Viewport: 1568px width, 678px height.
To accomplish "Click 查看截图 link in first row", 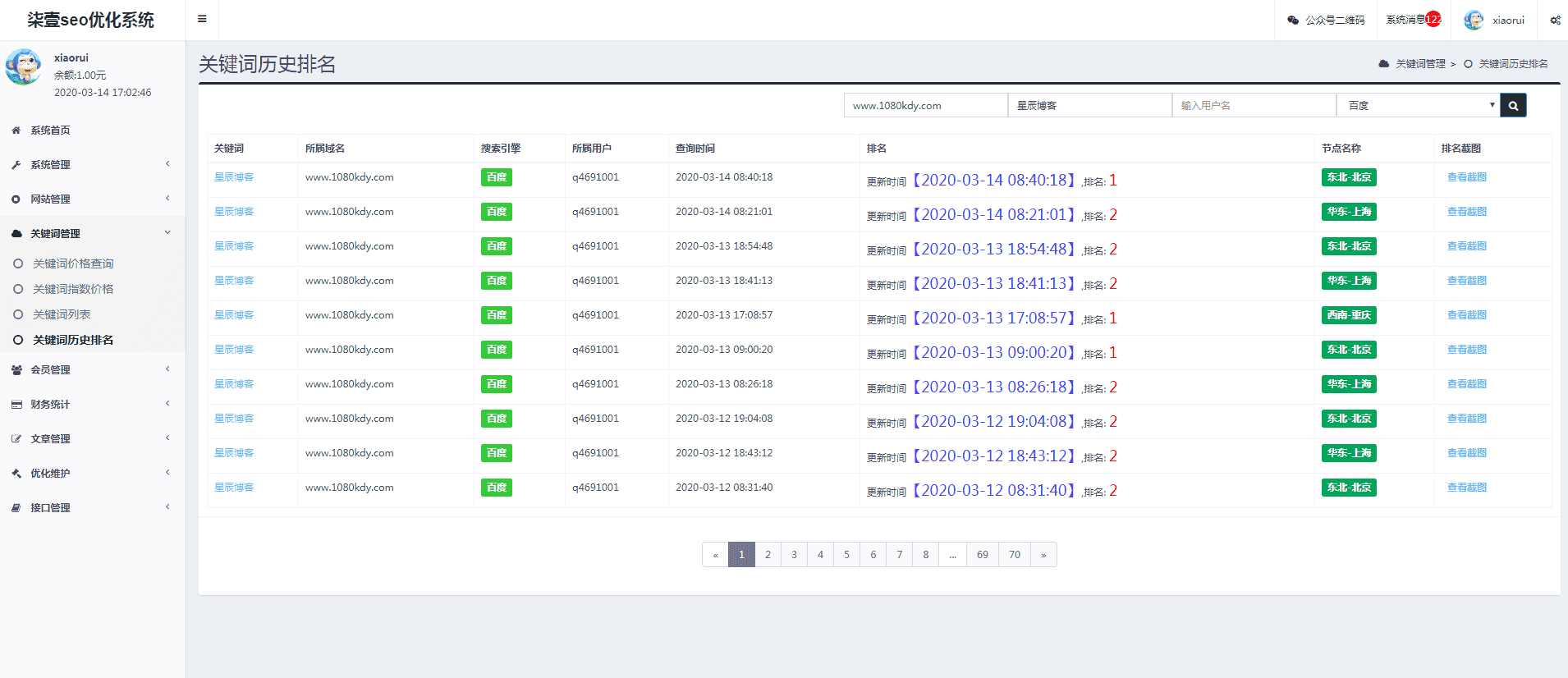I will pos(1466,177).
